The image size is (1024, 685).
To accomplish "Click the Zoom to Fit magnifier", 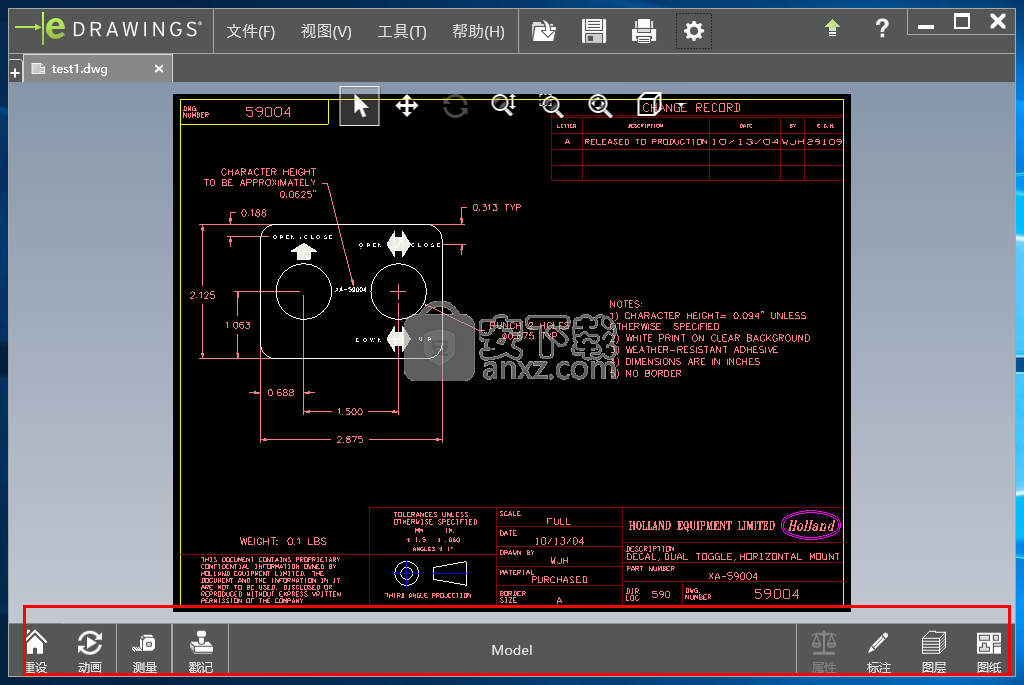I will (x=599, y=106).
